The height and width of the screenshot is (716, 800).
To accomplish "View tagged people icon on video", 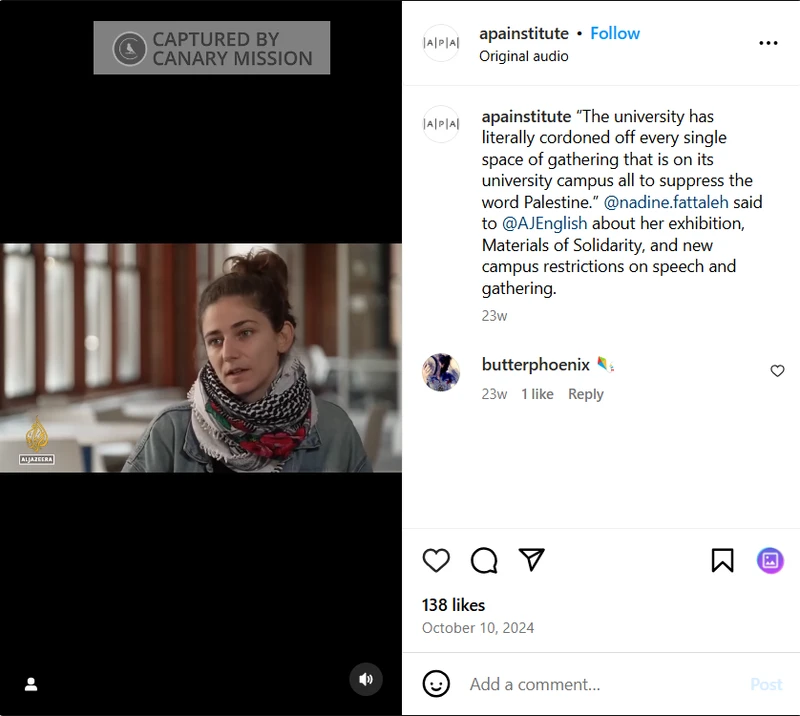I will (31, 684).
